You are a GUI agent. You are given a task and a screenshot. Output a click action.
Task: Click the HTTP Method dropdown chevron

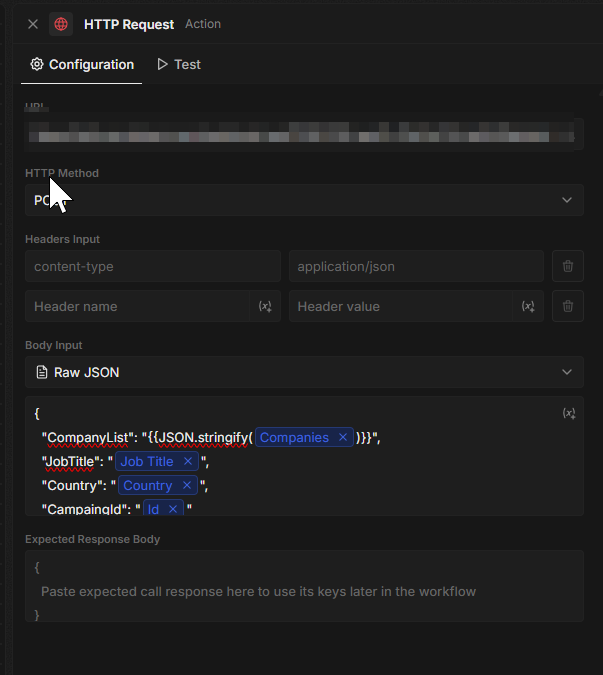coord(567,200)
